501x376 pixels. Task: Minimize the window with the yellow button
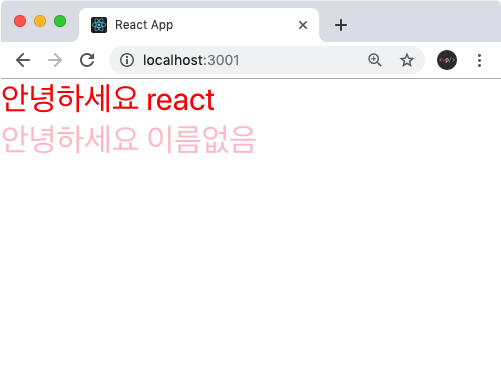(x=40, y=21)
